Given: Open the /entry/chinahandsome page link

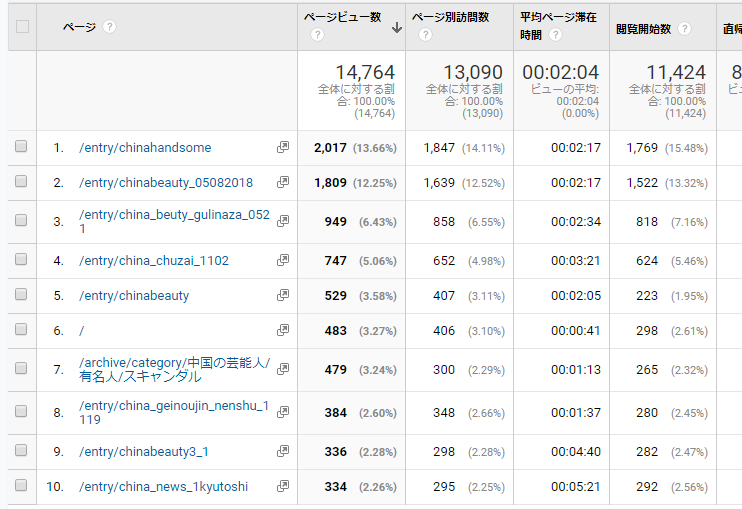Looking at the screenshot, I should coord(145,148).
